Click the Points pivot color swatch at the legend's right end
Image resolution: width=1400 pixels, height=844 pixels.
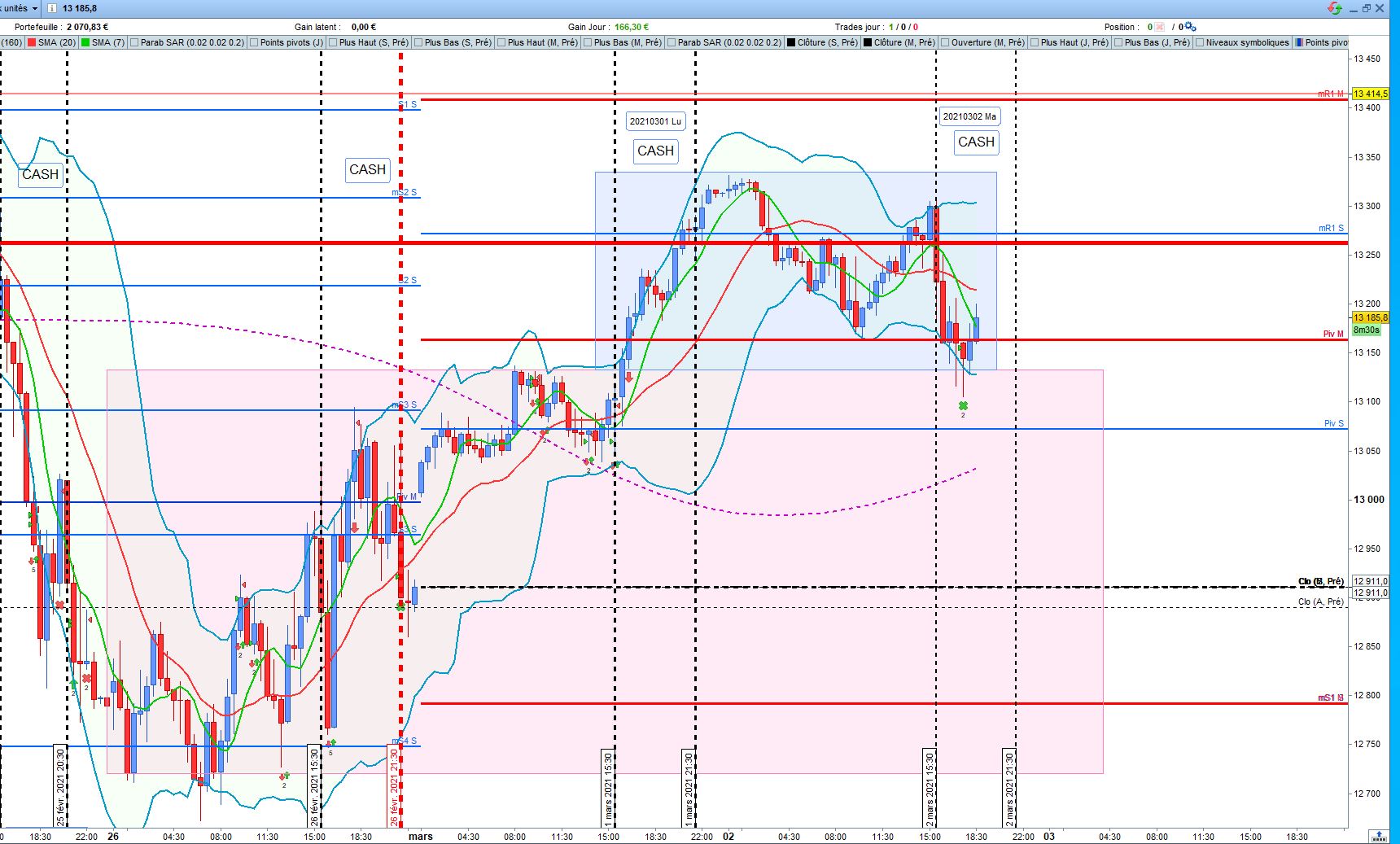point(1299,42)
